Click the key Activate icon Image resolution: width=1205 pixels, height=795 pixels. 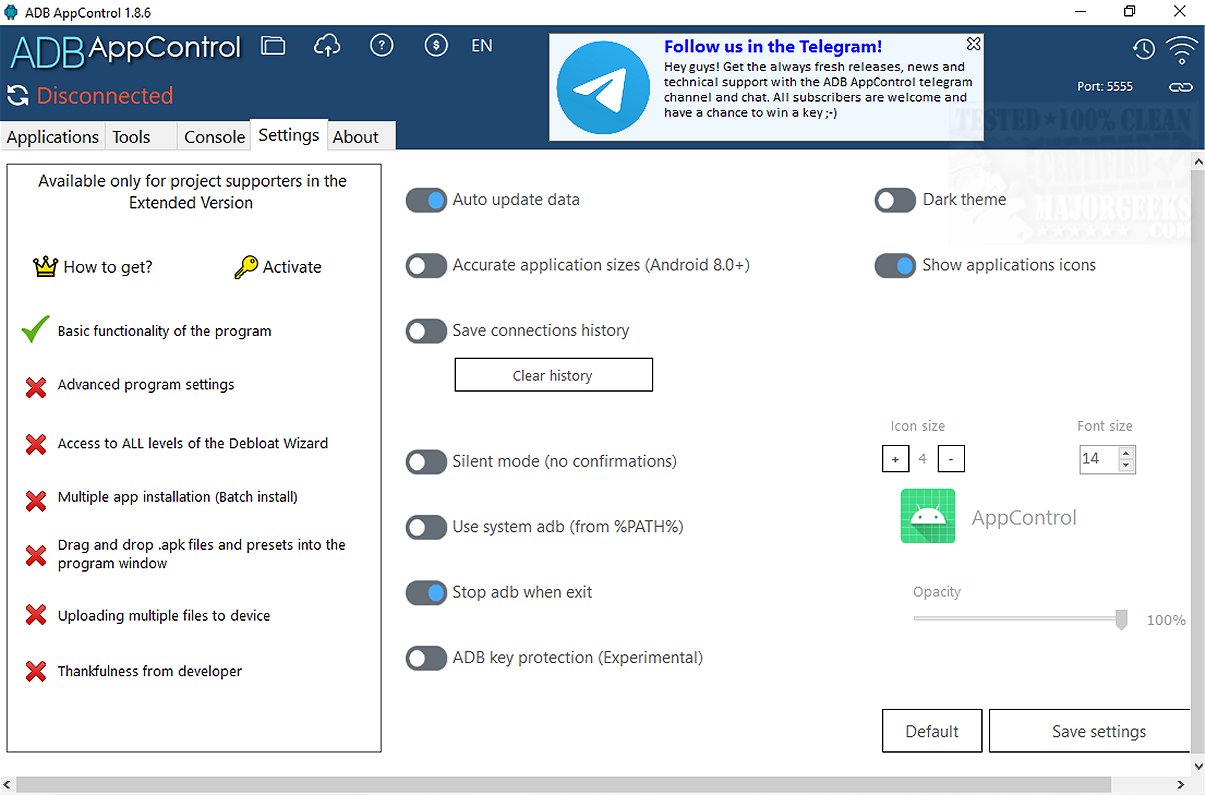coord(246,267)
